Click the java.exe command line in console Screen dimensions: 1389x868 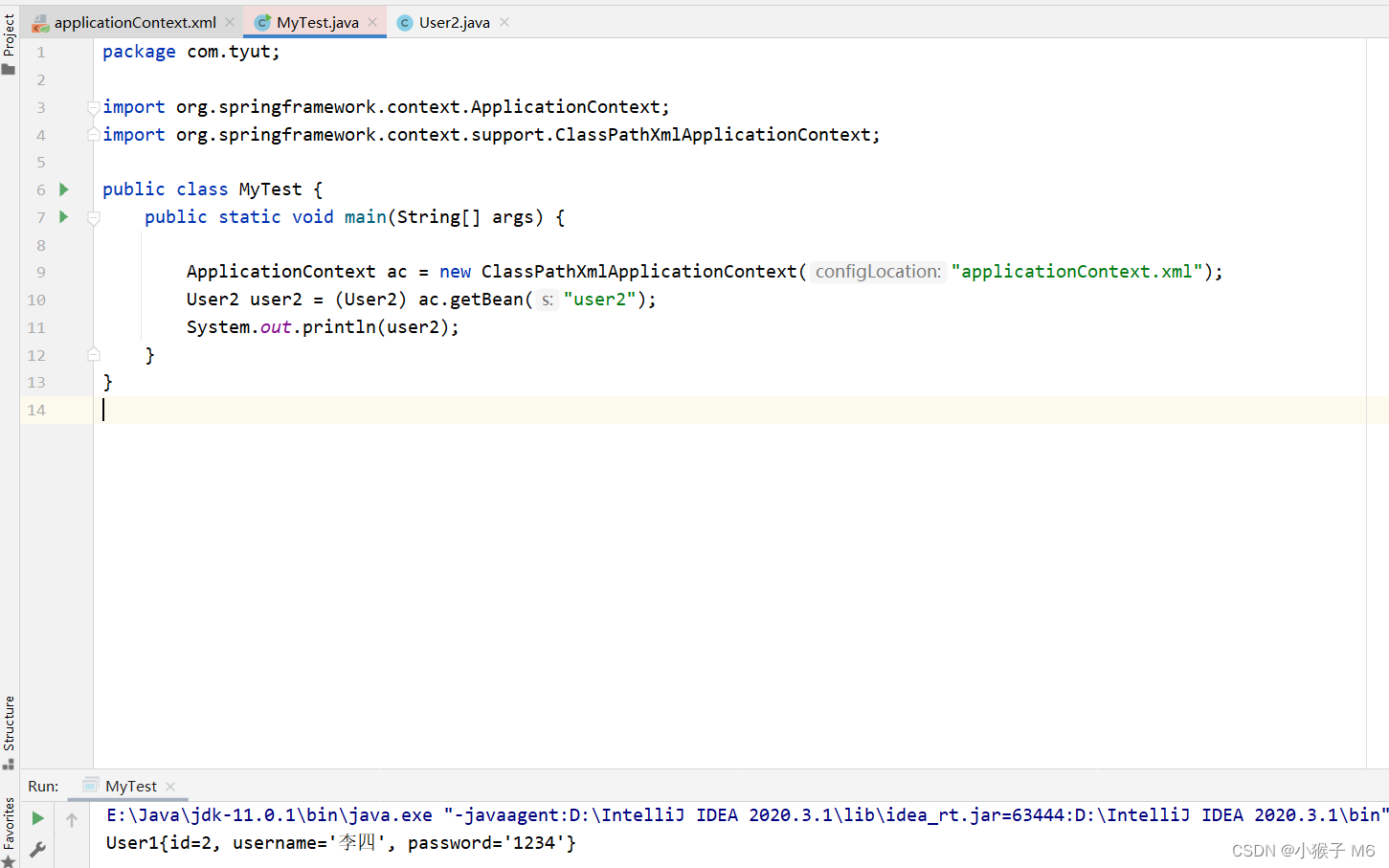click(747, 815)
